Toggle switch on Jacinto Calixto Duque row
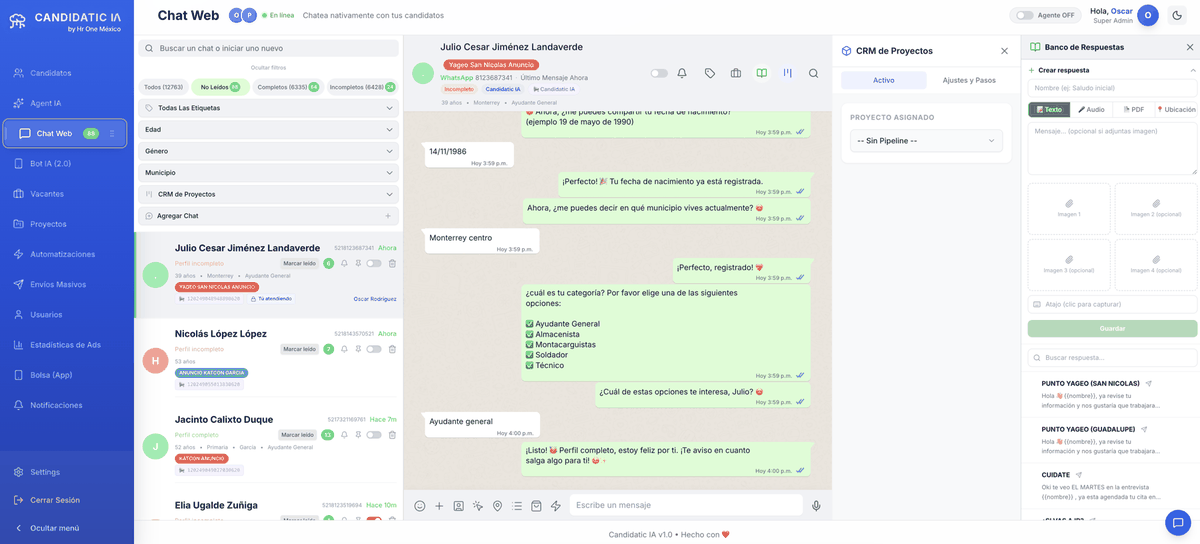 click(x=374, y=435)
